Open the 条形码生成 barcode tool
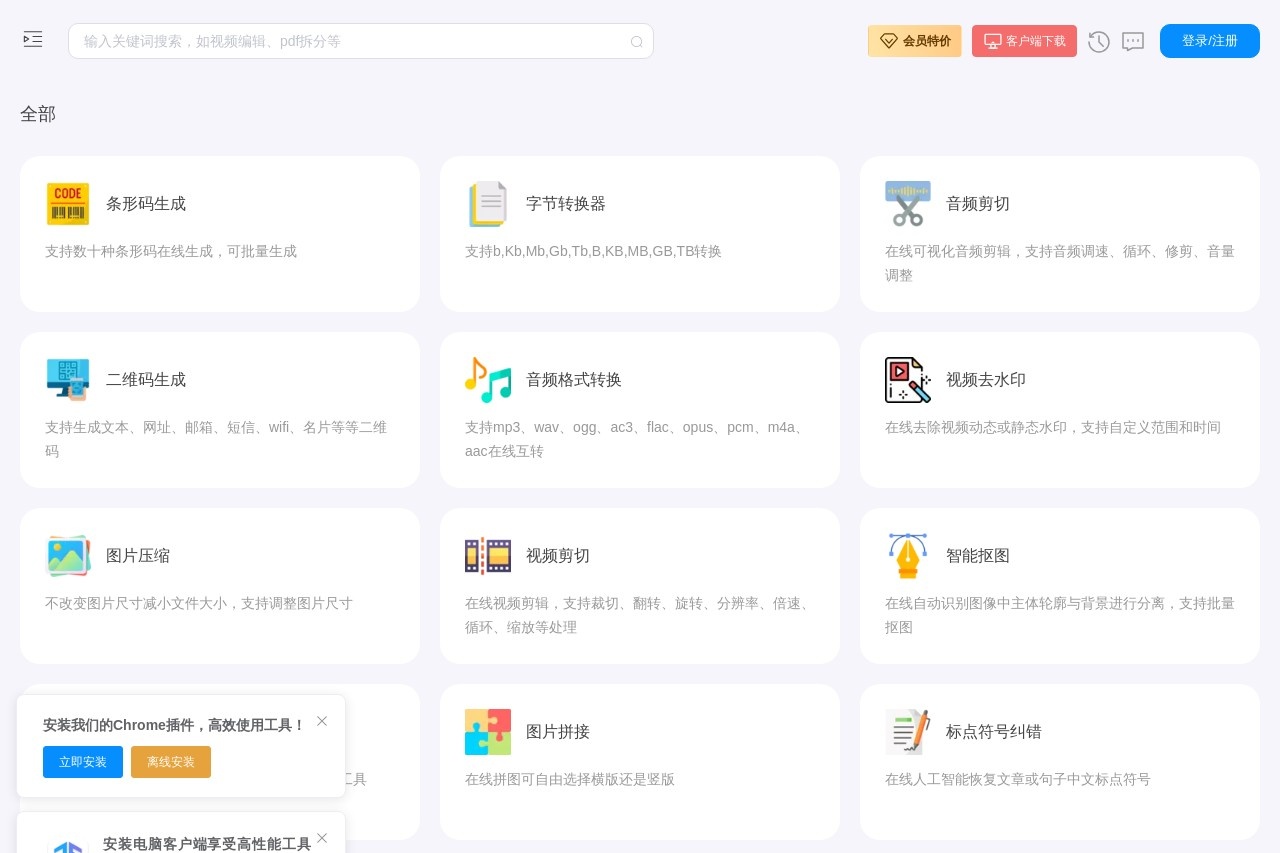The image size is (1280, 853). (x=146, y=204)
